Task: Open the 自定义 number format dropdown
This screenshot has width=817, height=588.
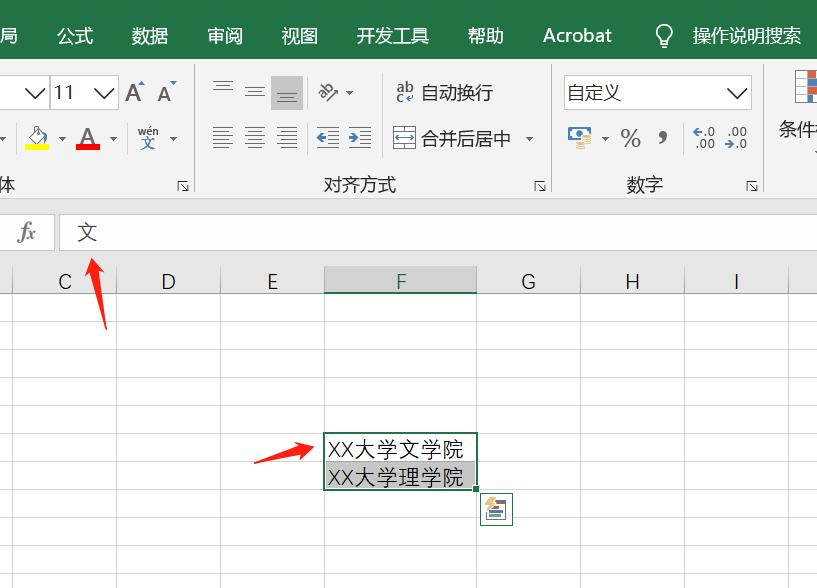Action: 737,93
